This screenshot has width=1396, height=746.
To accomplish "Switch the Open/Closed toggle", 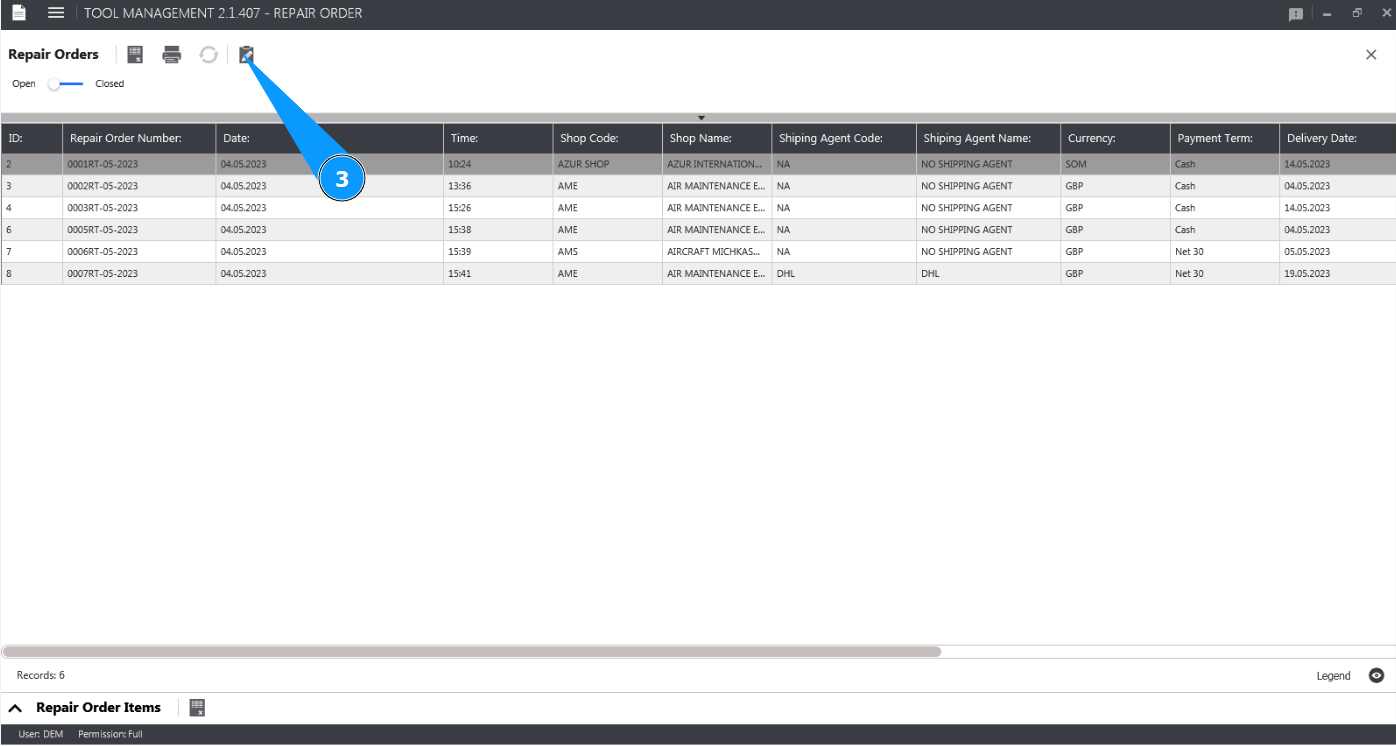I will tap(66, 84).
